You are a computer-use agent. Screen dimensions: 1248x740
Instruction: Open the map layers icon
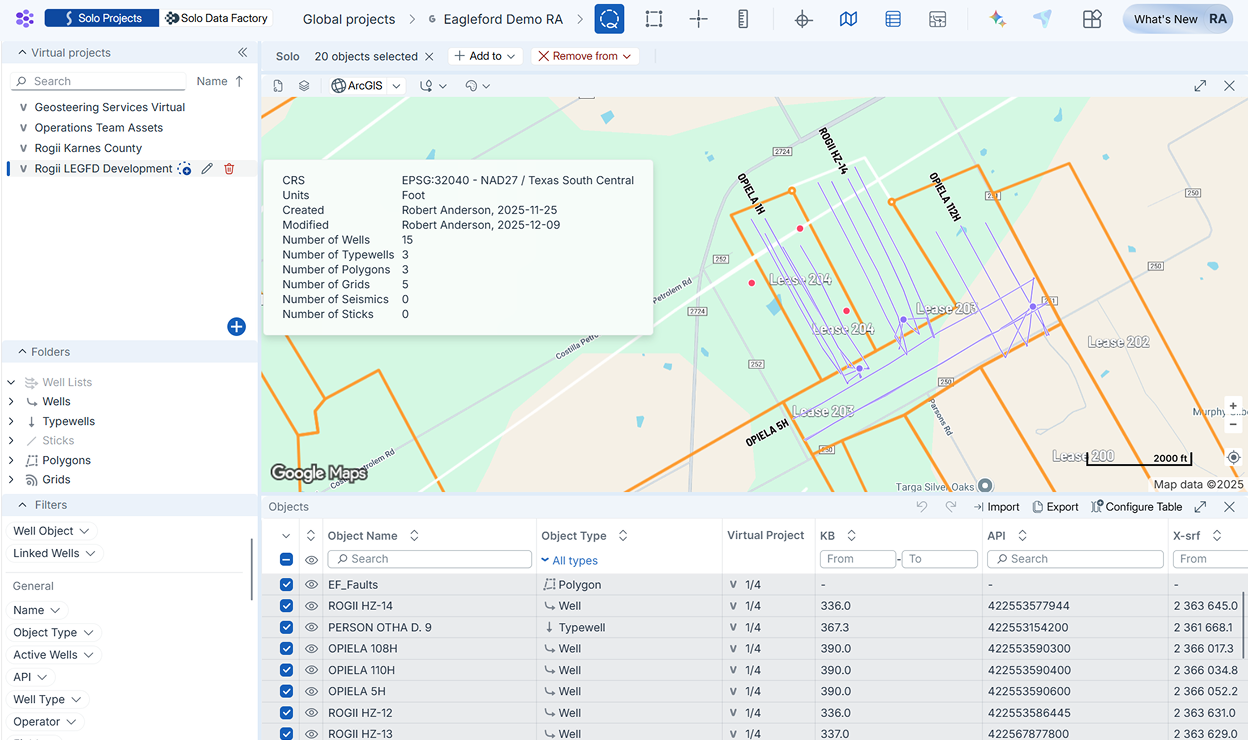coord(304,86)
